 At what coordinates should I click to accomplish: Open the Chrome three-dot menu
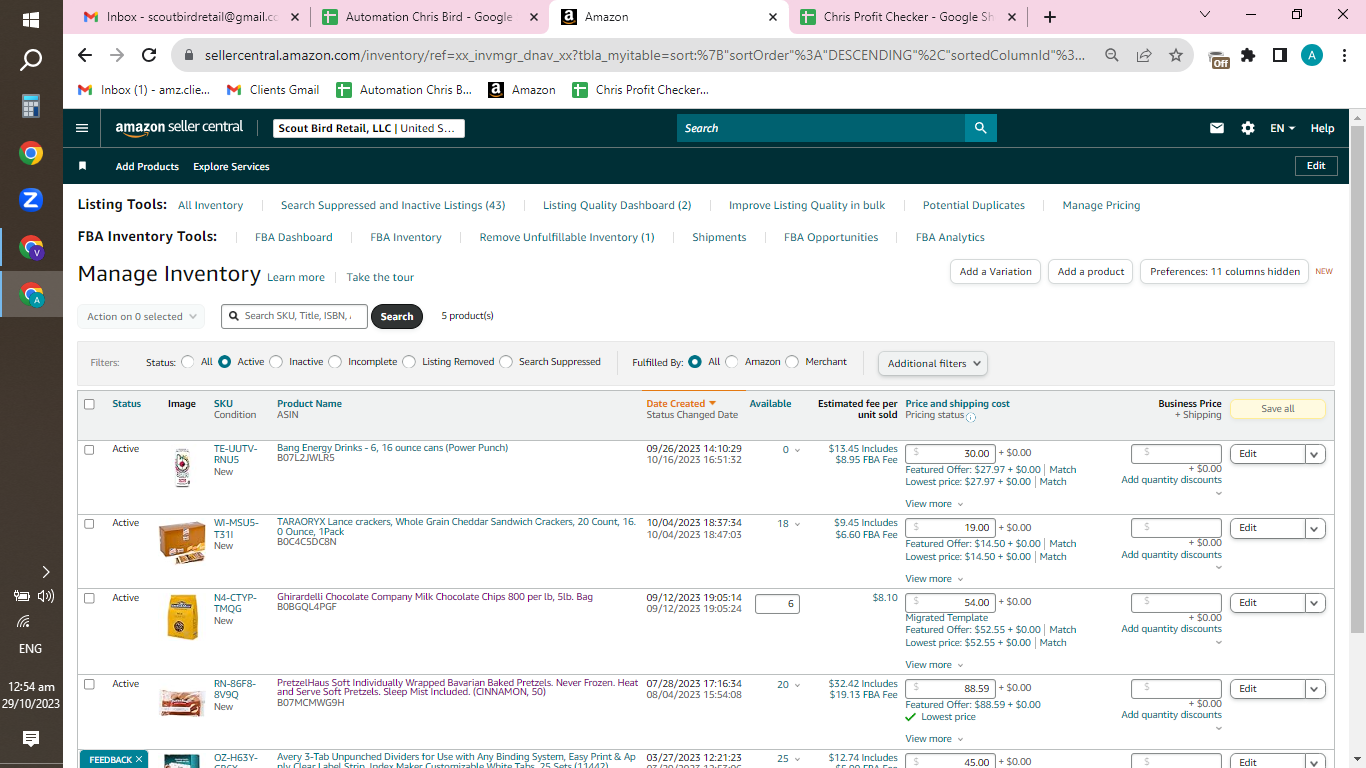click(1344, 56)
